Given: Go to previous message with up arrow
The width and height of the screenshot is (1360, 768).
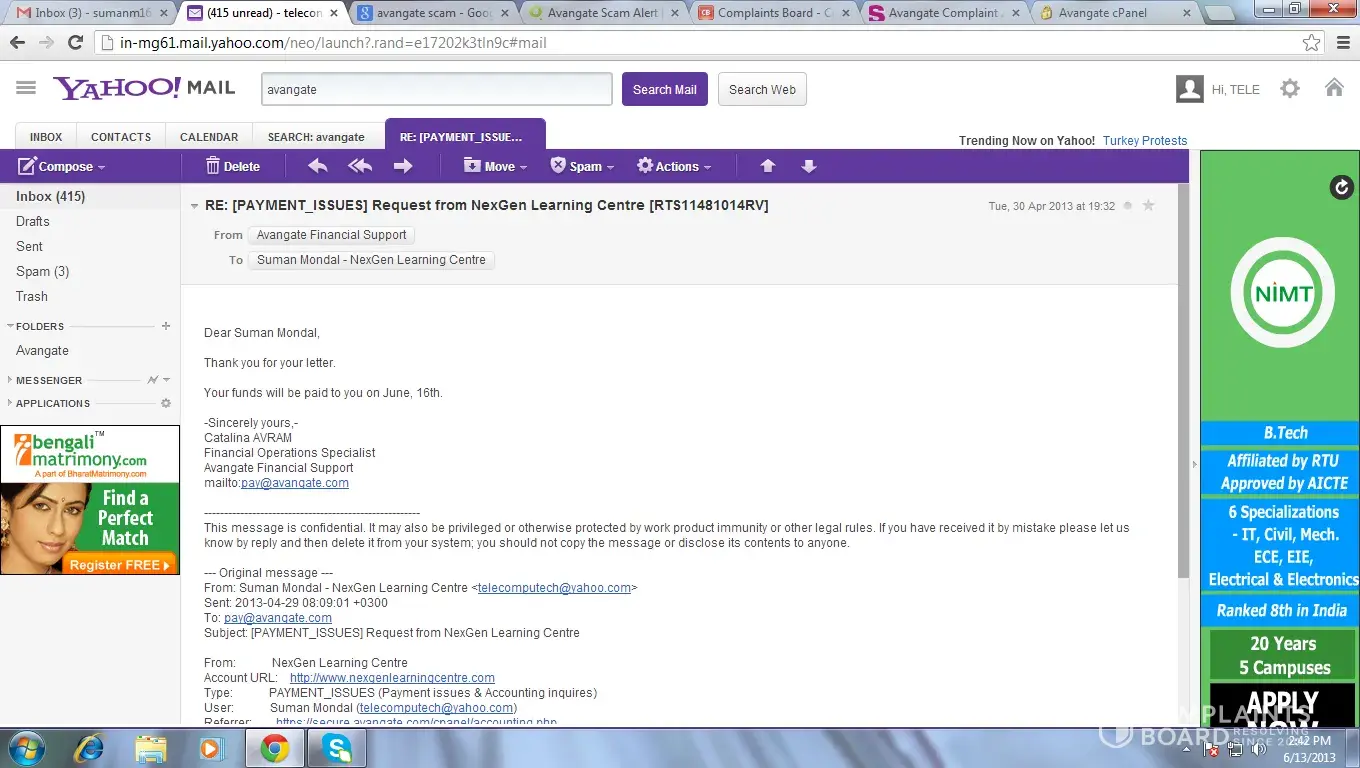Looking at the screenshot, I should click(x=768, y=166).
